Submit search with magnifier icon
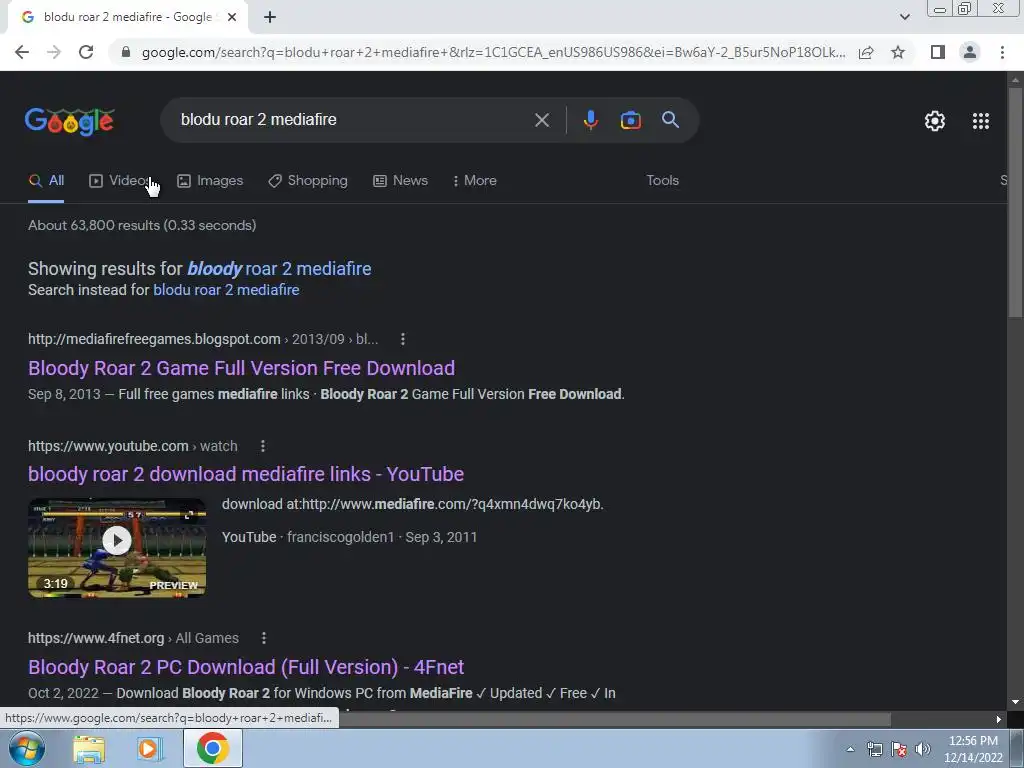The image size is (1024, 768). [670, 120]
